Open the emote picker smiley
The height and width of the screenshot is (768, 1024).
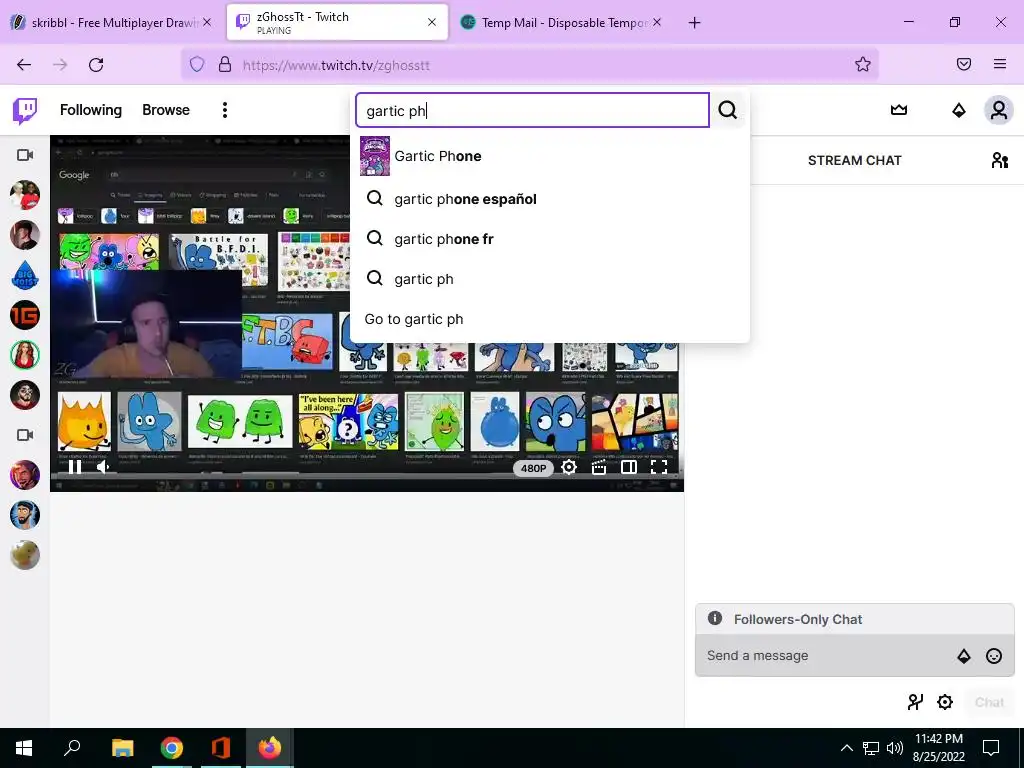point(994,656)
